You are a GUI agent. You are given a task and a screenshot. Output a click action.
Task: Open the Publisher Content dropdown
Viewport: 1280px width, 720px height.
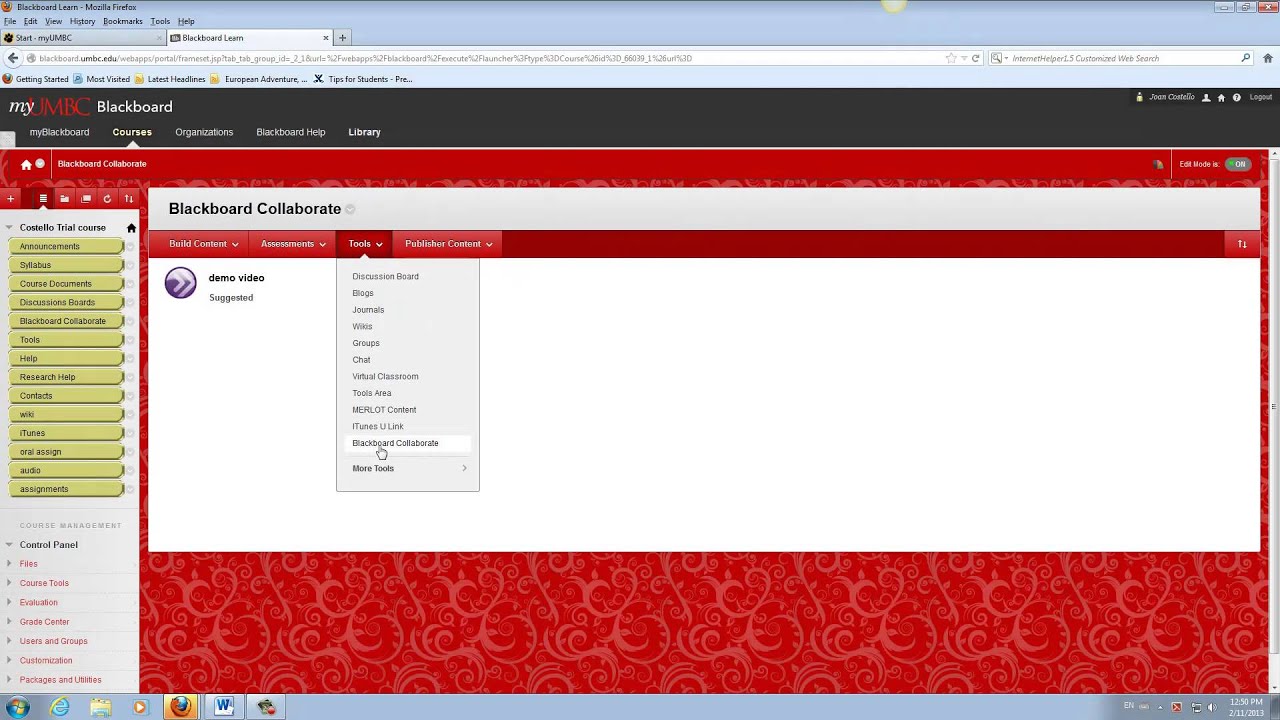(x=448, y=244)
